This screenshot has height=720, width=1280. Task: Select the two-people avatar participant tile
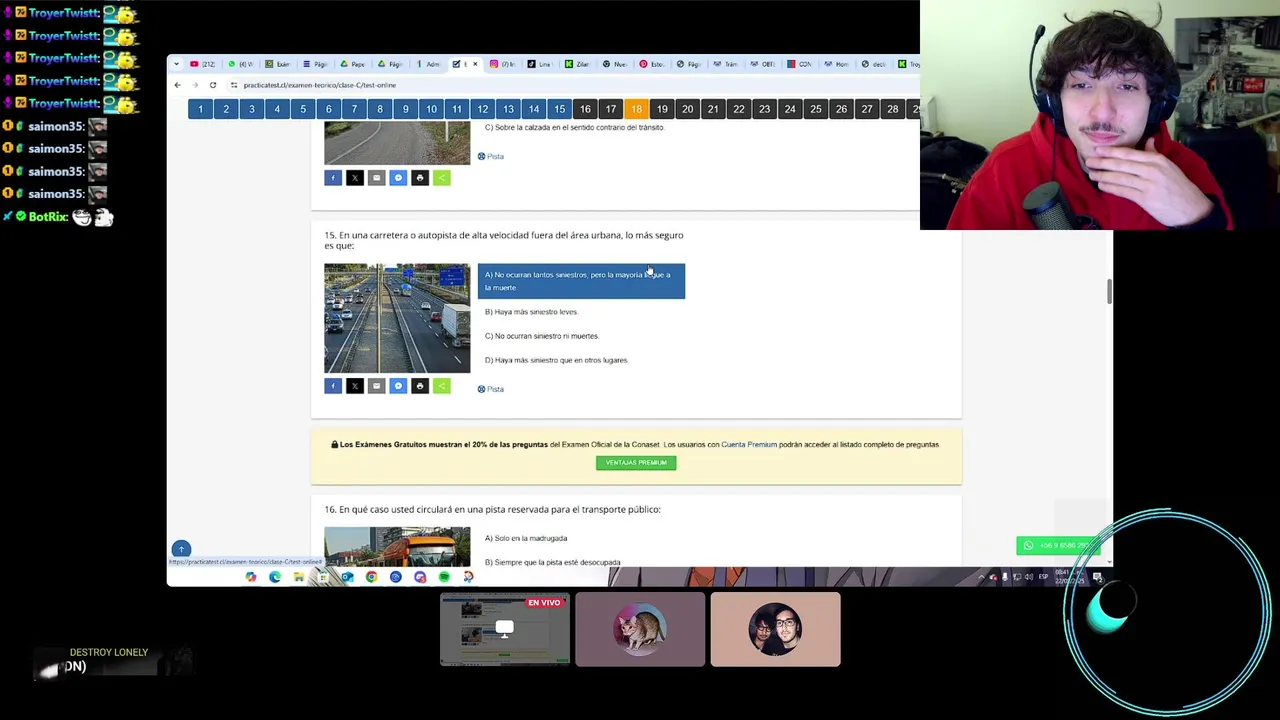pyautogui.click(x=775, y=629)
